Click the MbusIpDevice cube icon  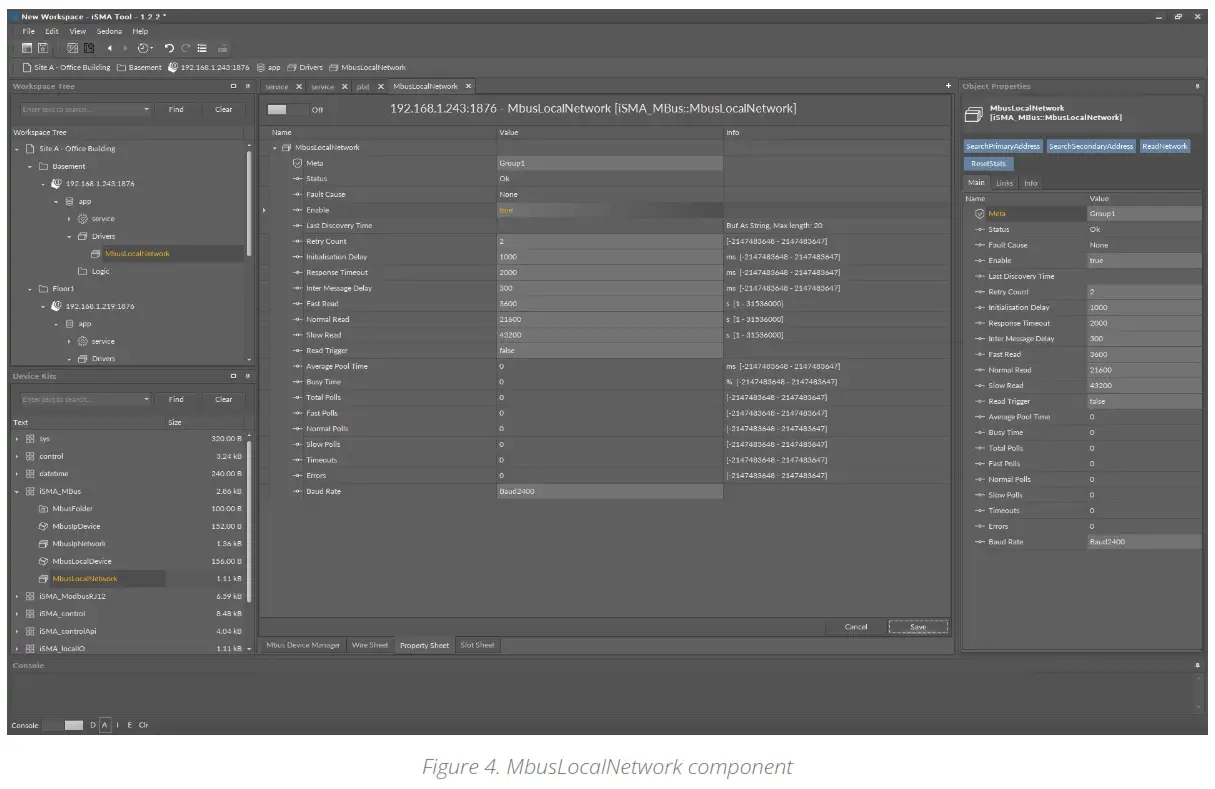tap(44, 526)
